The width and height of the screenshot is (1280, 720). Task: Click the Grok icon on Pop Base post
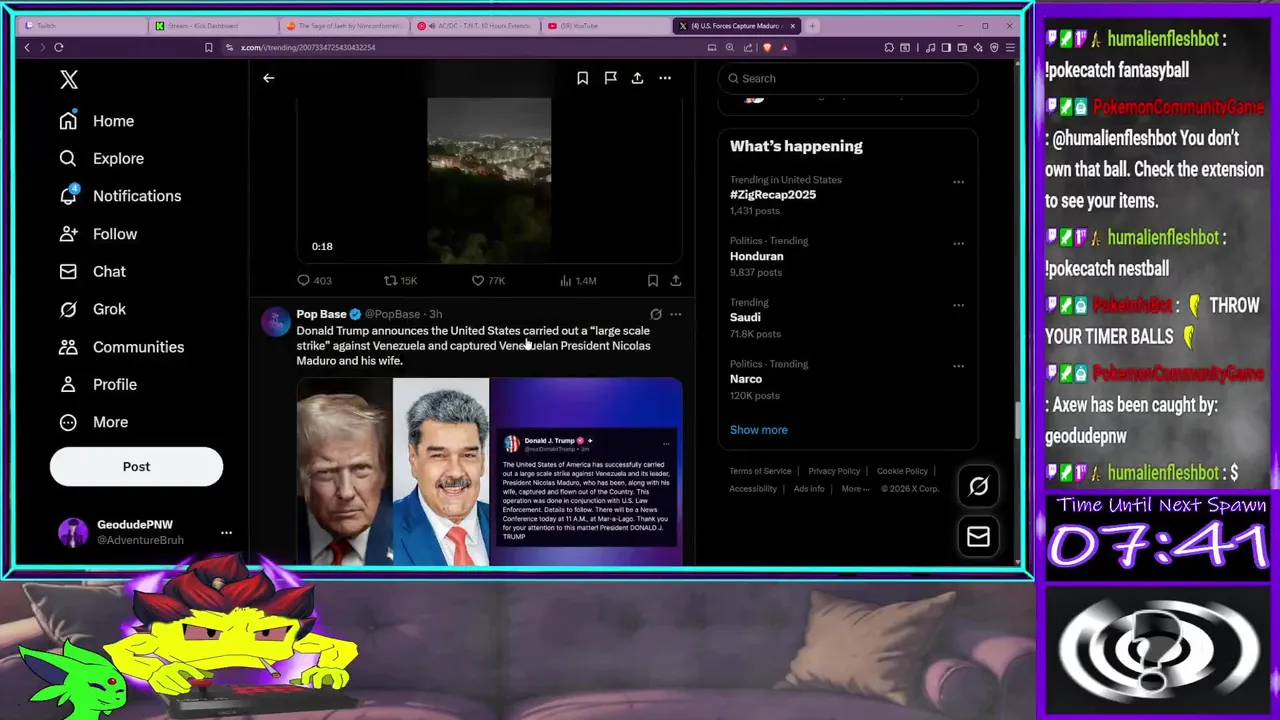pyautogui.click(x=655, y=314)
